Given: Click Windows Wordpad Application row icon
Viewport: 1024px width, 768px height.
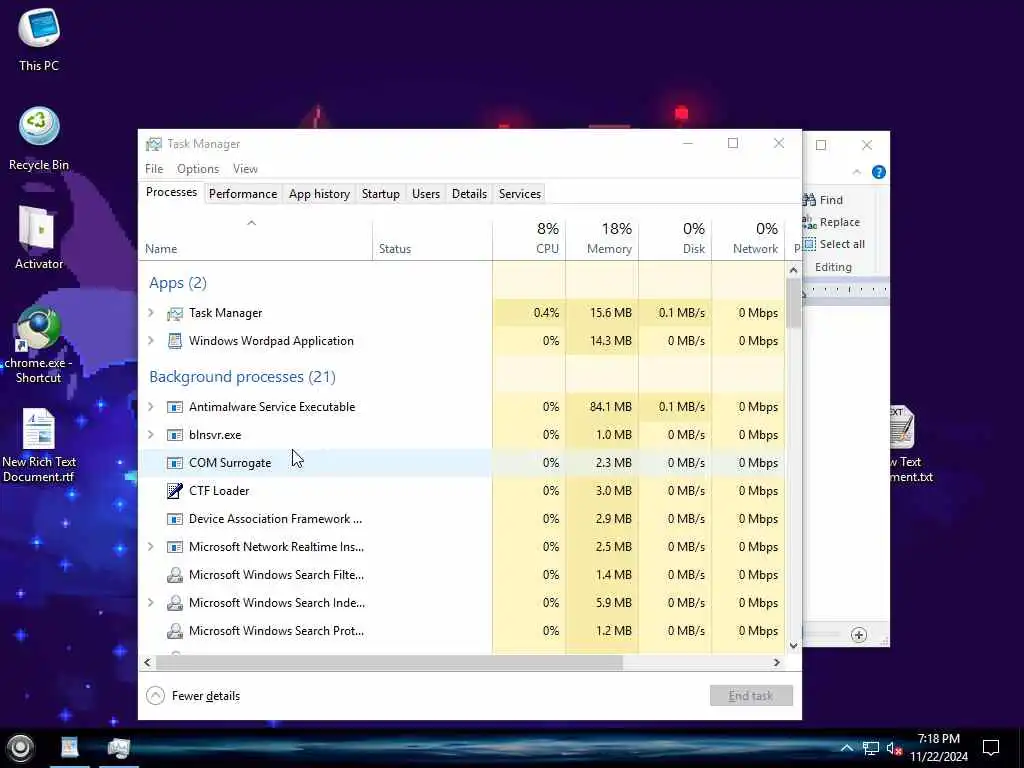Looking at the screenshot, I should click(174, 341).
